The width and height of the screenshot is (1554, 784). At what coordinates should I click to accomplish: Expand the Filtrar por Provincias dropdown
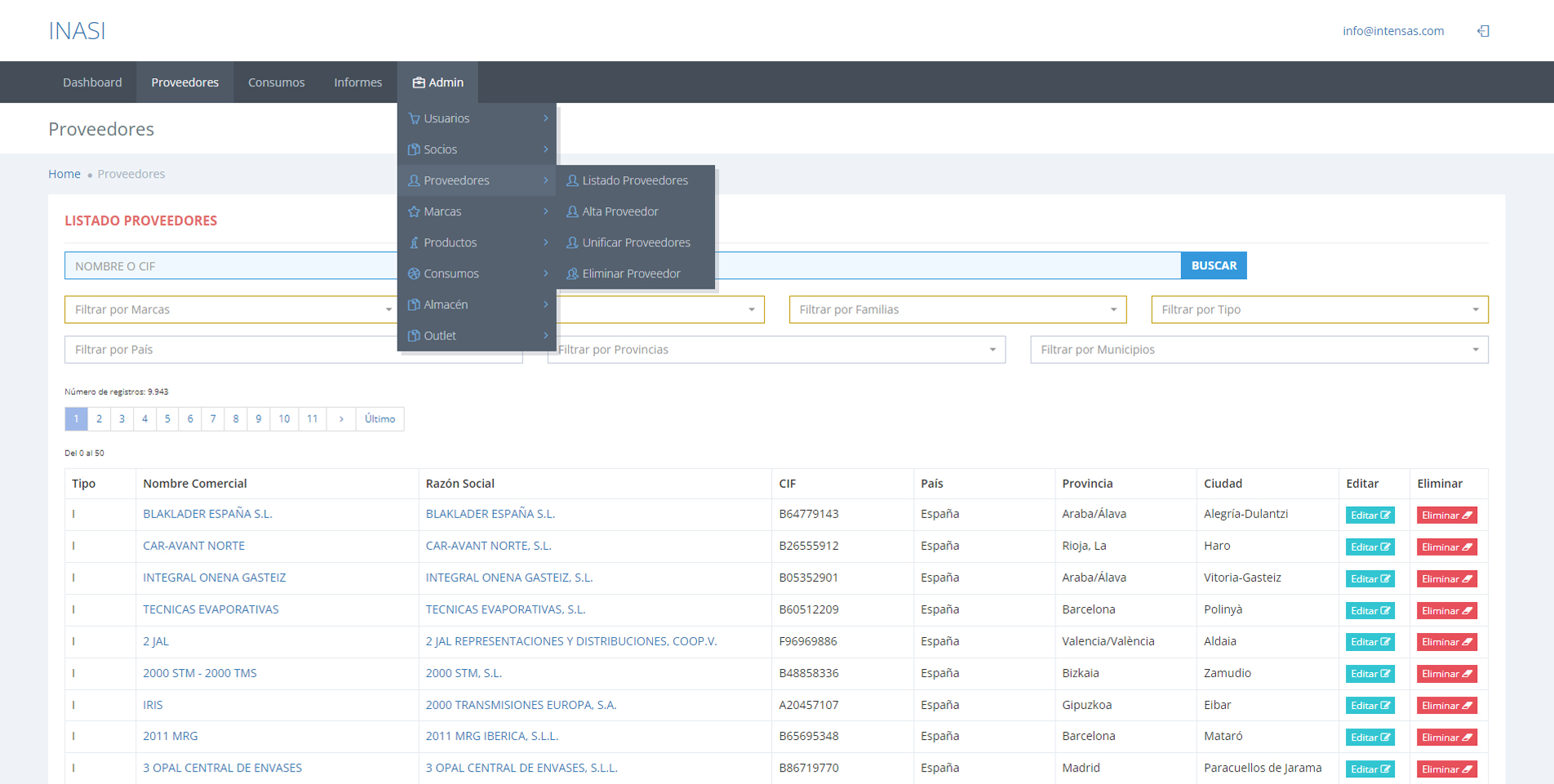pyautogui.click(x=775, y=350)
